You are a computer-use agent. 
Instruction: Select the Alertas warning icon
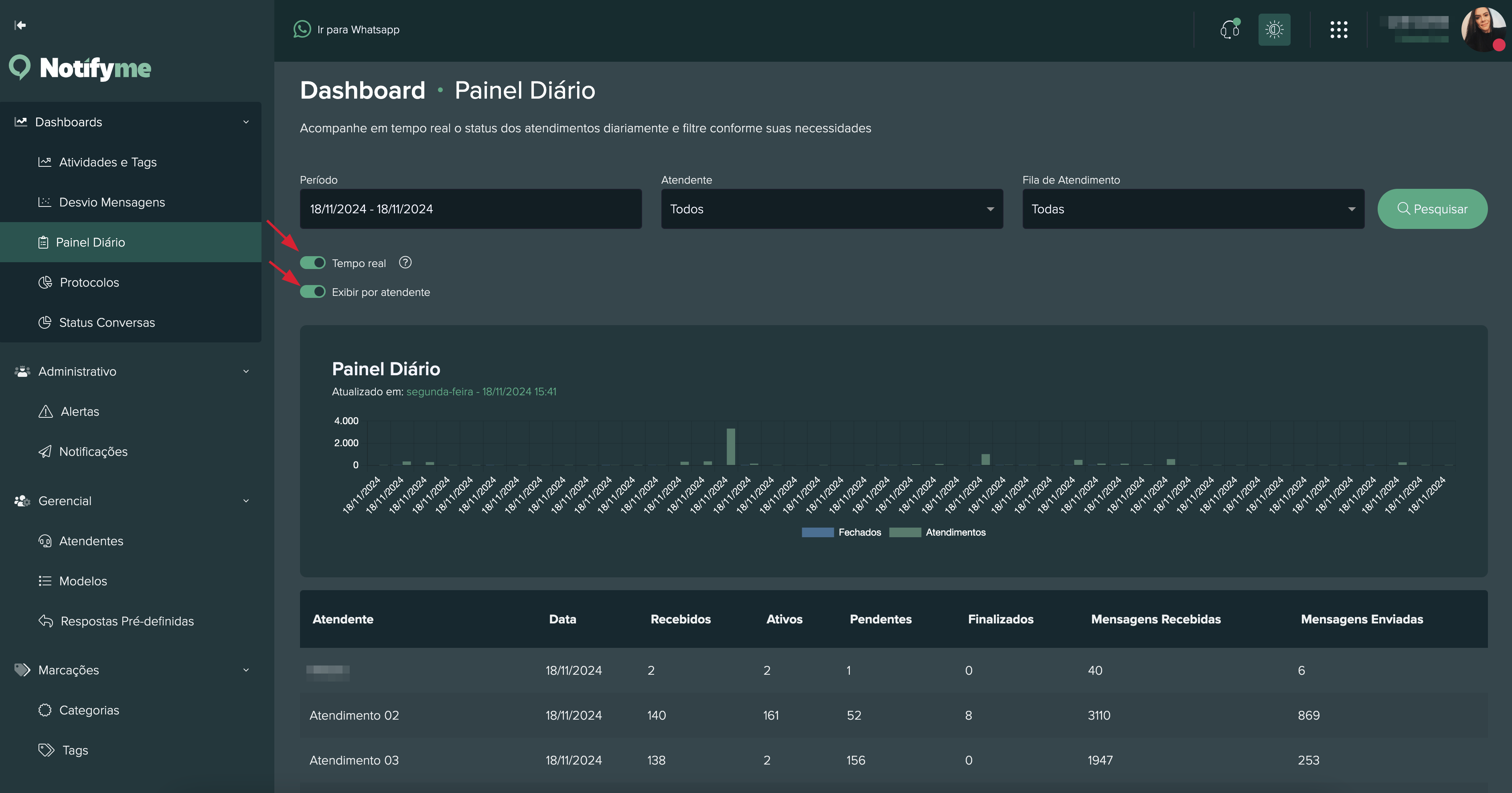(45, 411)
